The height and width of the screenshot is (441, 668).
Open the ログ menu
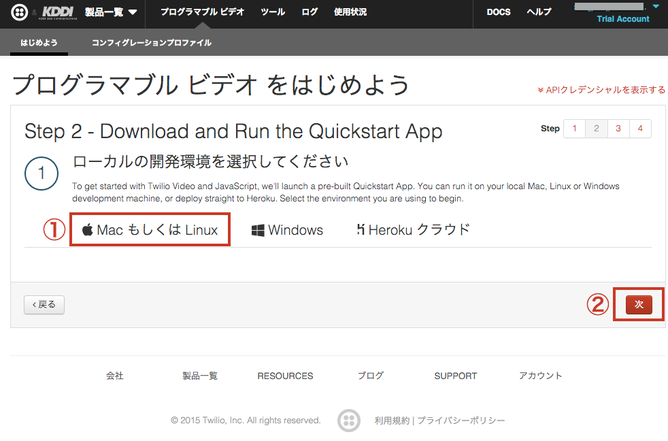pyautogui.click(x=310, y=12)
